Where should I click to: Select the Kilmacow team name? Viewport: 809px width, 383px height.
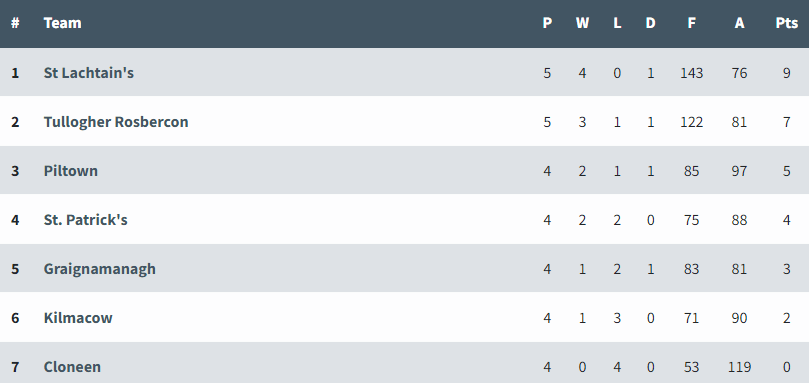pyautogui.click(x=78, y=317)
